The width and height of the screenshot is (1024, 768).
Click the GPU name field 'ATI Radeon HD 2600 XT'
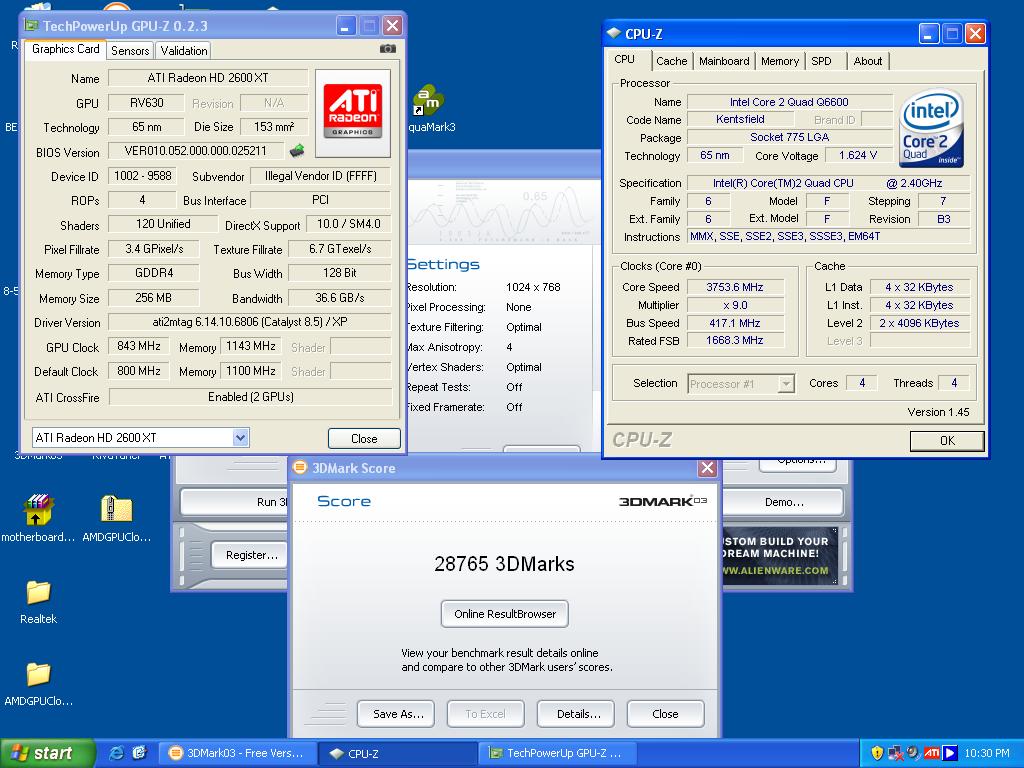[208, 78]
